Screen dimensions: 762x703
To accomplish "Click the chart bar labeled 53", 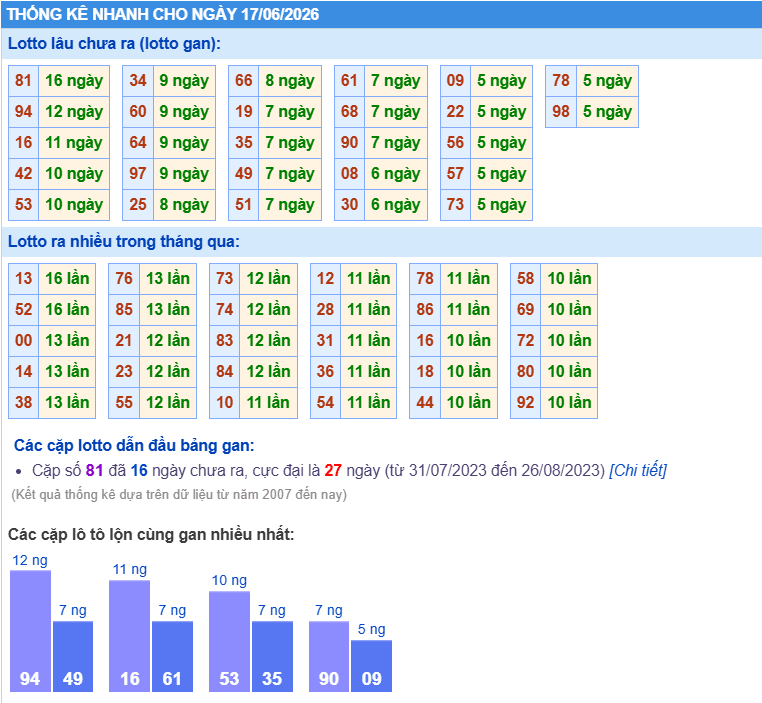I will click(x=229, y=641).
